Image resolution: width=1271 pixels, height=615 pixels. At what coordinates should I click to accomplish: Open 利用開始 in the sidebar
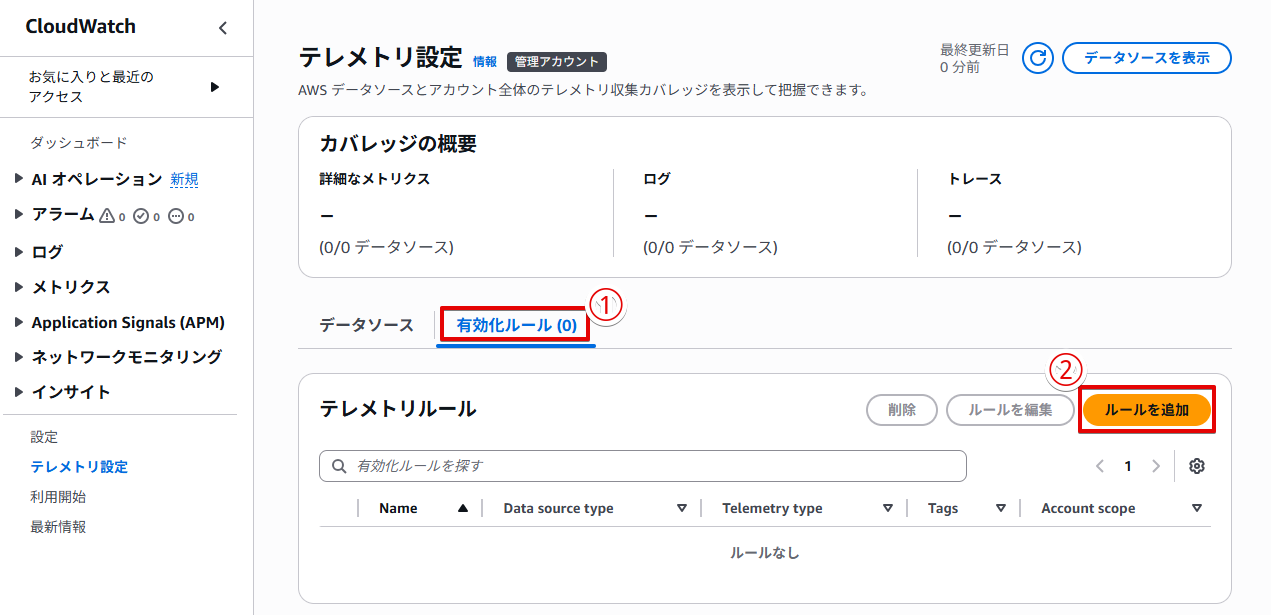(x=58, y=497)
